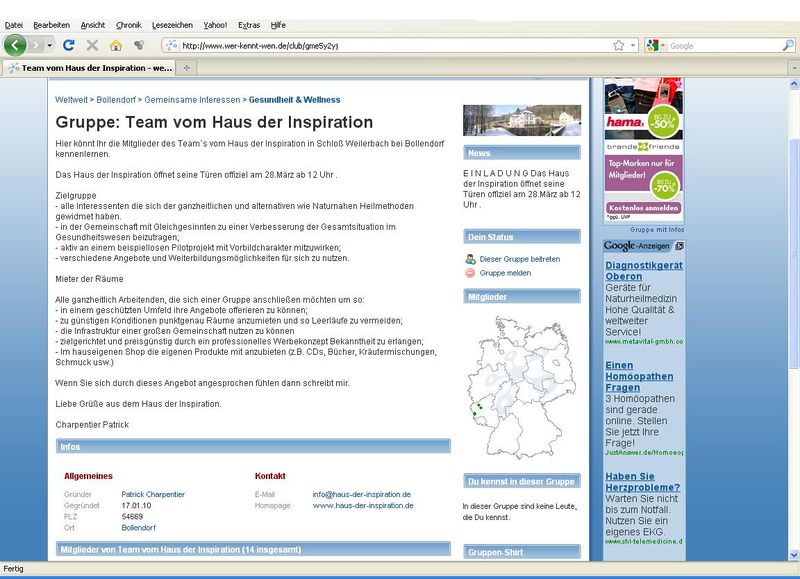This screenshot has width=800, height=579.
Task: Select the Team vom Haus der Inspiration tab
Action: [90, 67]
